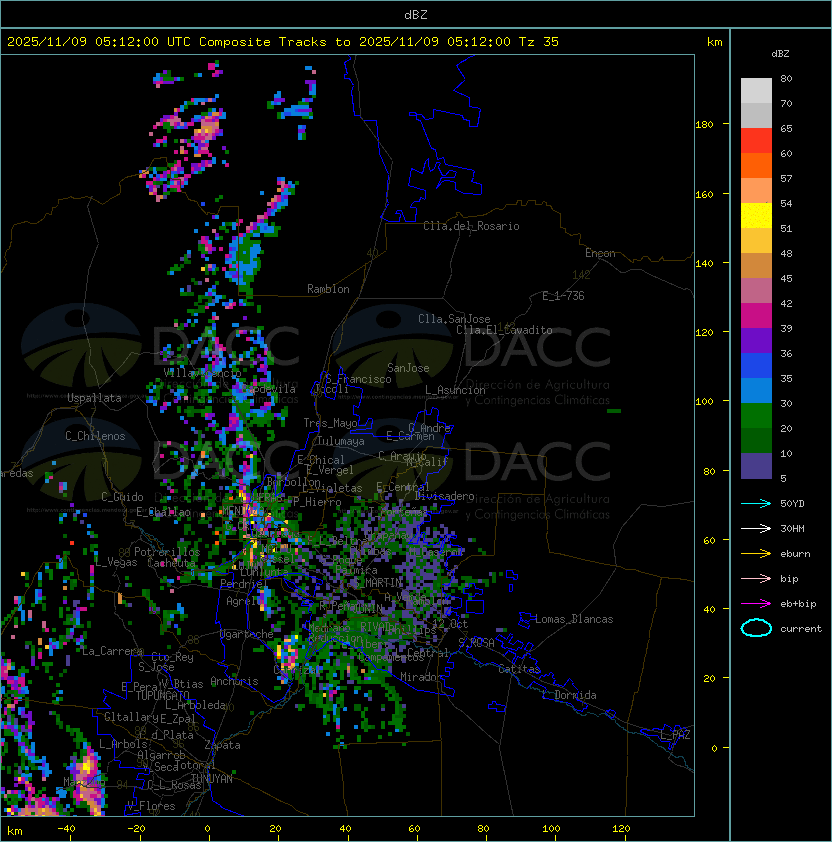Image resolution: width=832 pixels, height=842 pixels.
Task: Click the 'C_Chilenos' map label
Action: [x=95, y=436]
